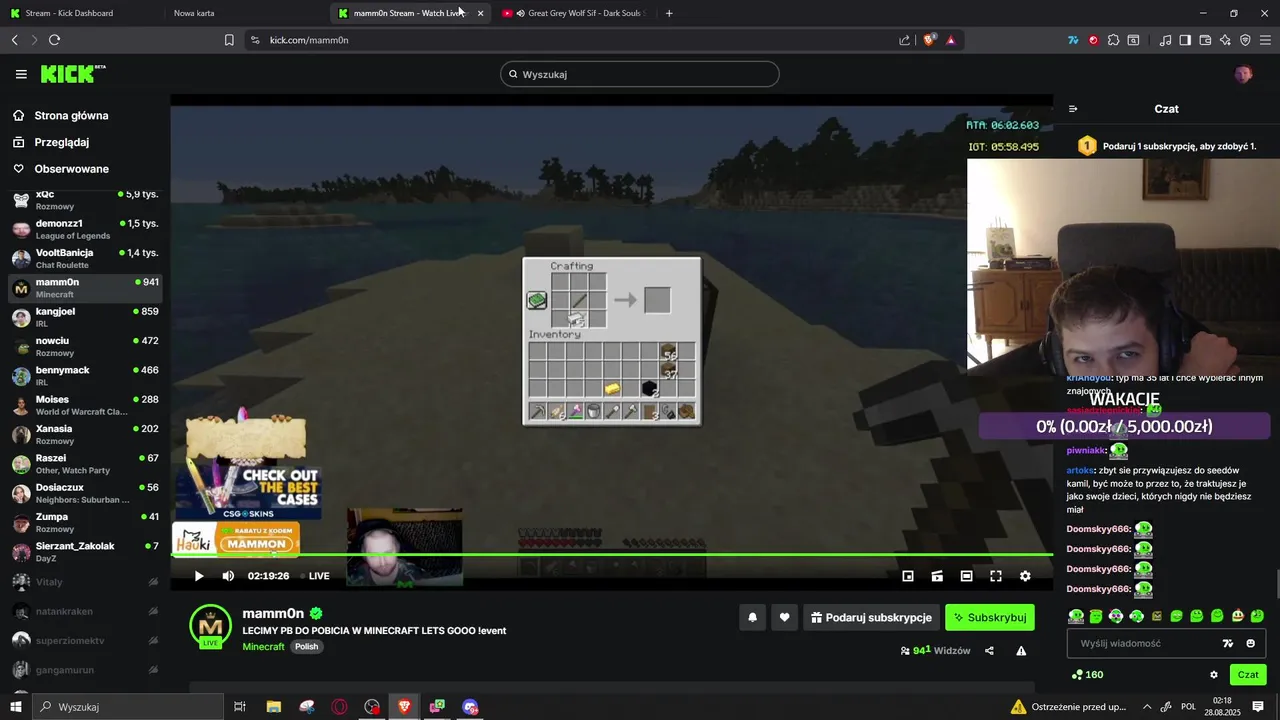Select kangjoel in followed channels

click(85, 317)
